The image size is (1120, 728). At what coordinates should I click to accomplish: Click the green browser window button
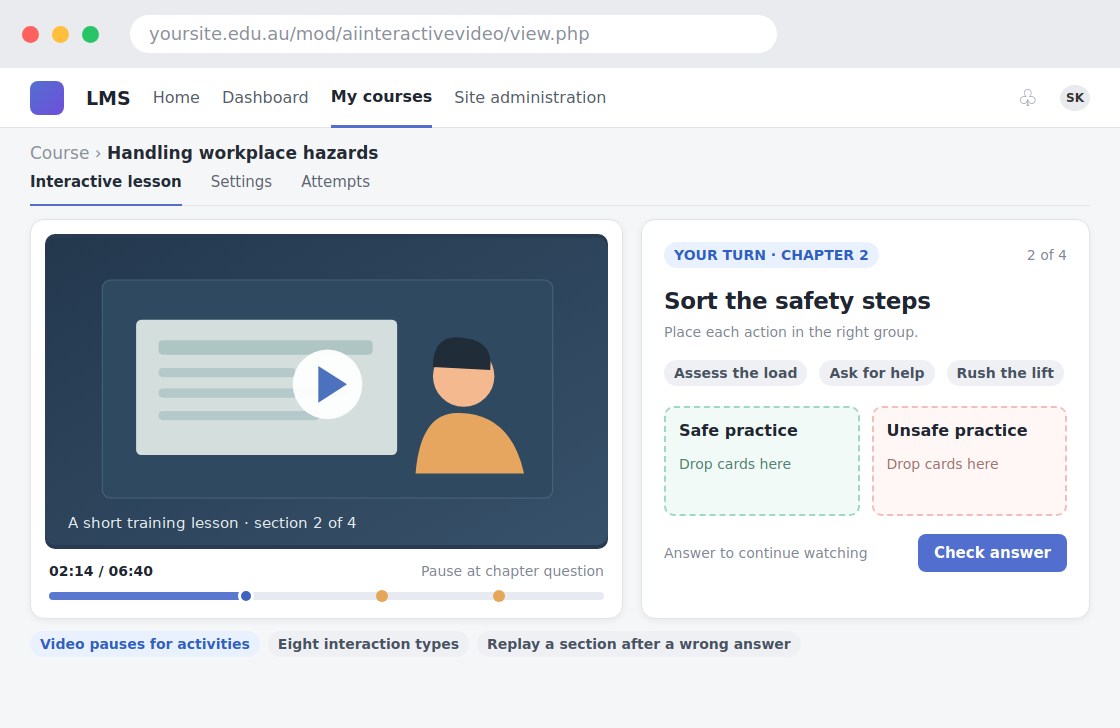tap(91, 34)
